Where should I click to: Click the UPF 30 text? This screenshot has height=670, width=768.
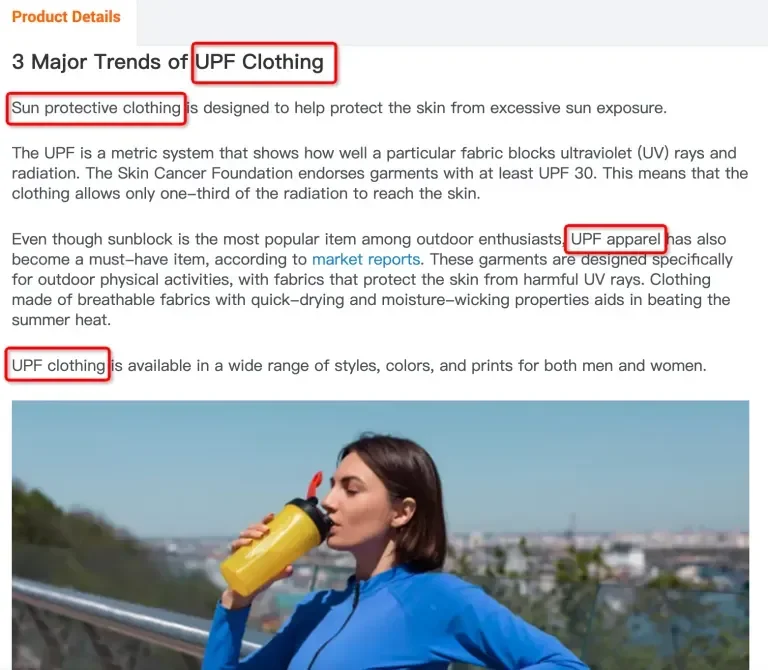566,173
